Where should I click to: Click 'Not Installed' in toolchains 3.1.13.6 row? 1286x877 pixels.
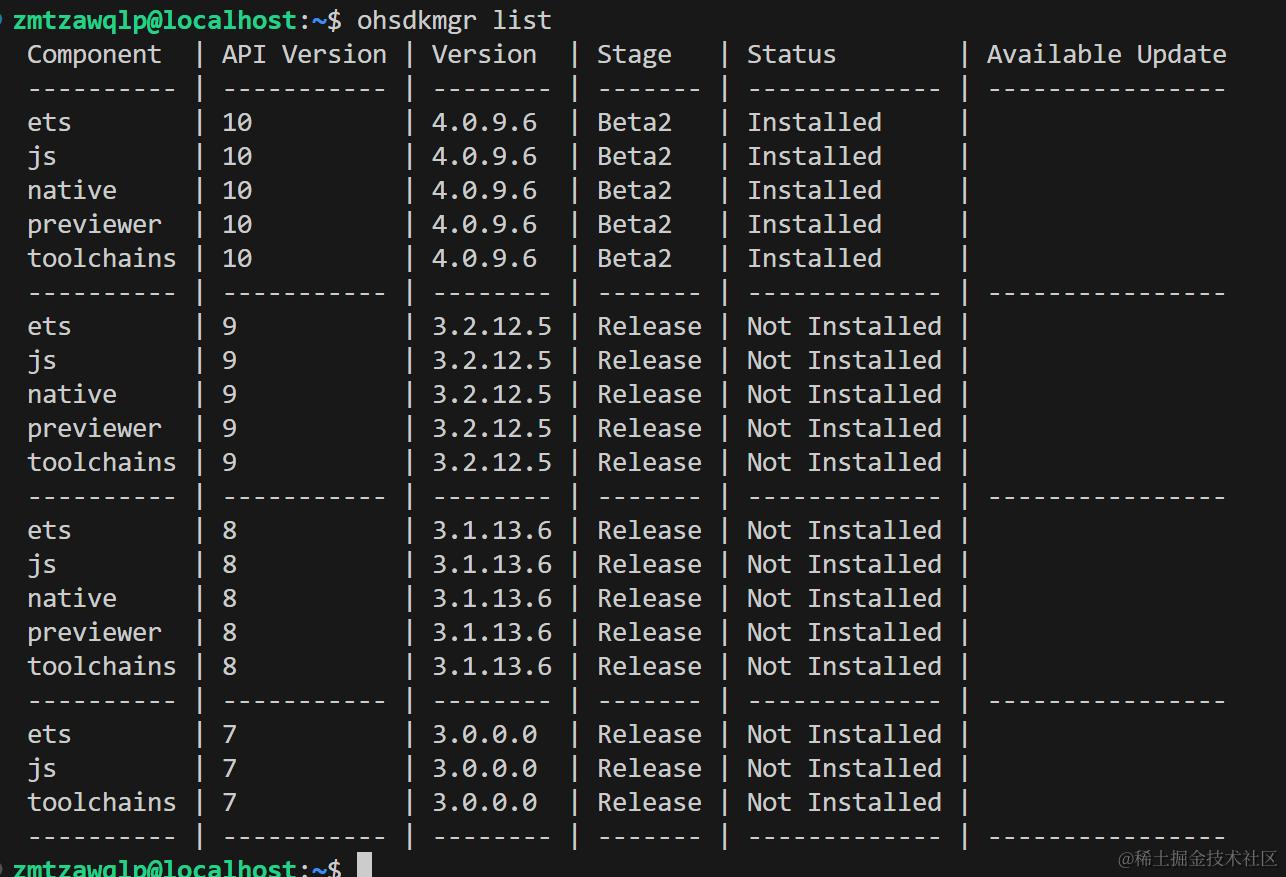point(844,667)
